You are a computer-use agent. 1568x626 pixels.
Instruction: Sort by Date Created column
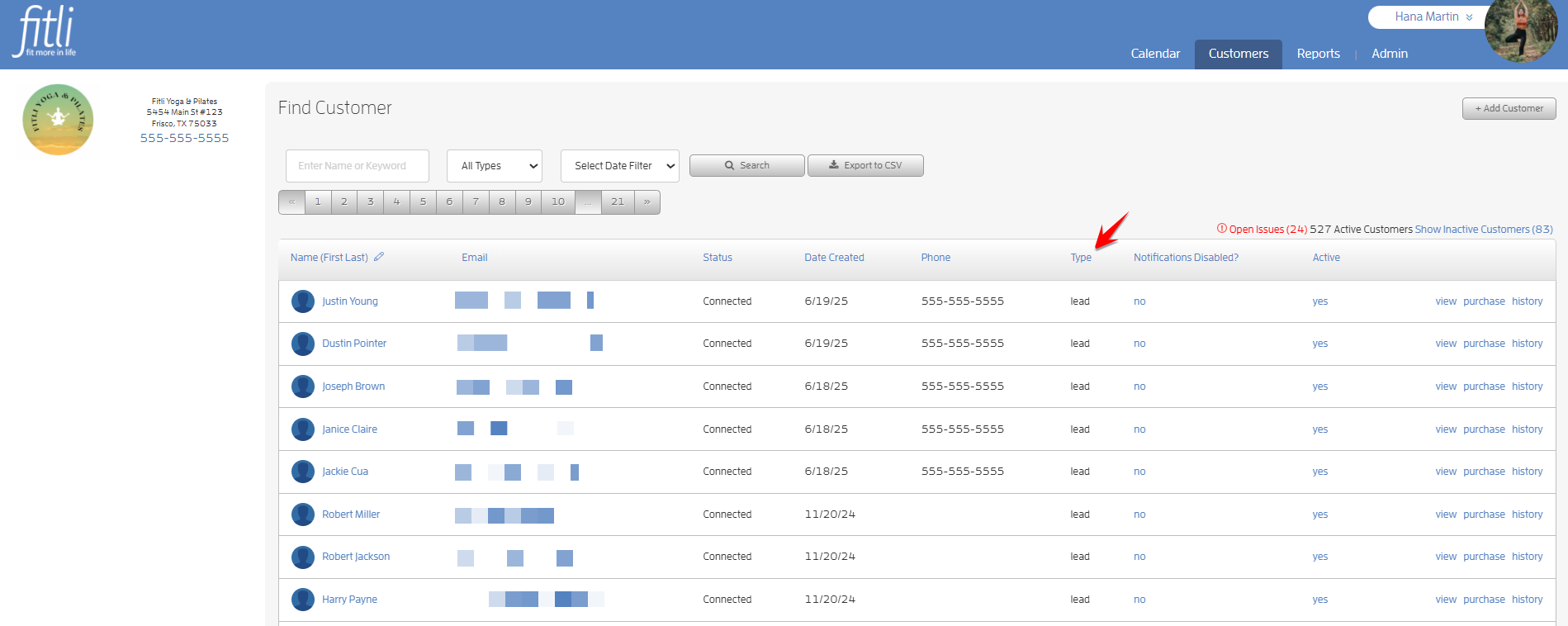coord(834,258)
